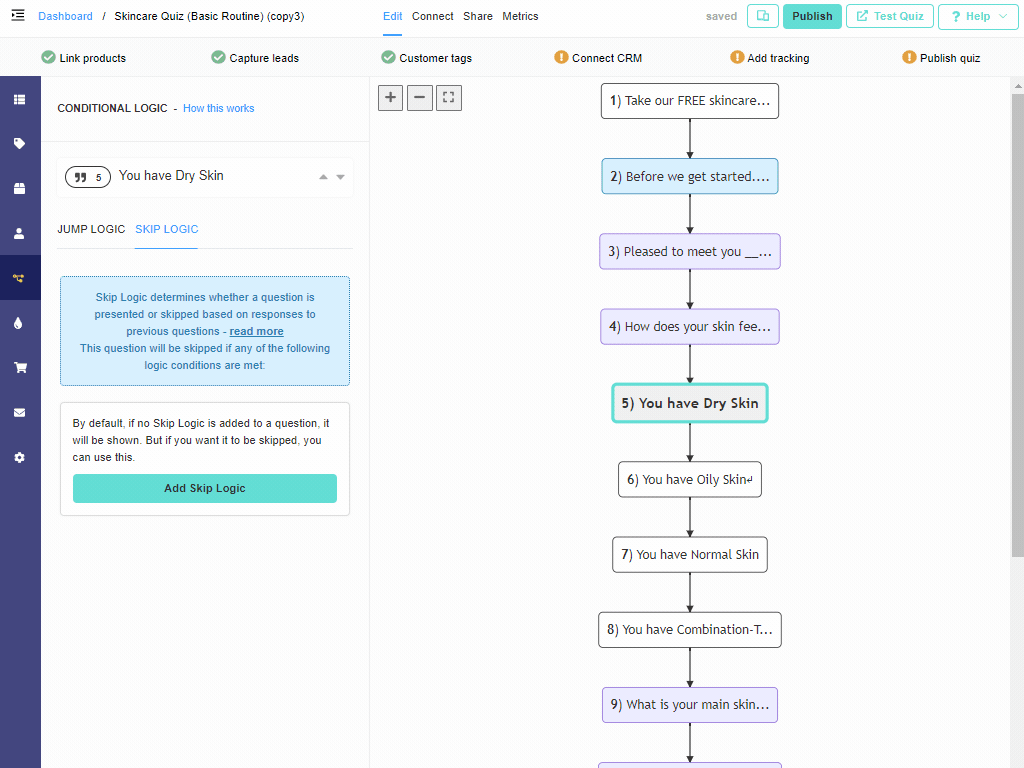Toggle the hamburger menu at top left
Viewport: 1024px width, 768px height.
point(18,16)
